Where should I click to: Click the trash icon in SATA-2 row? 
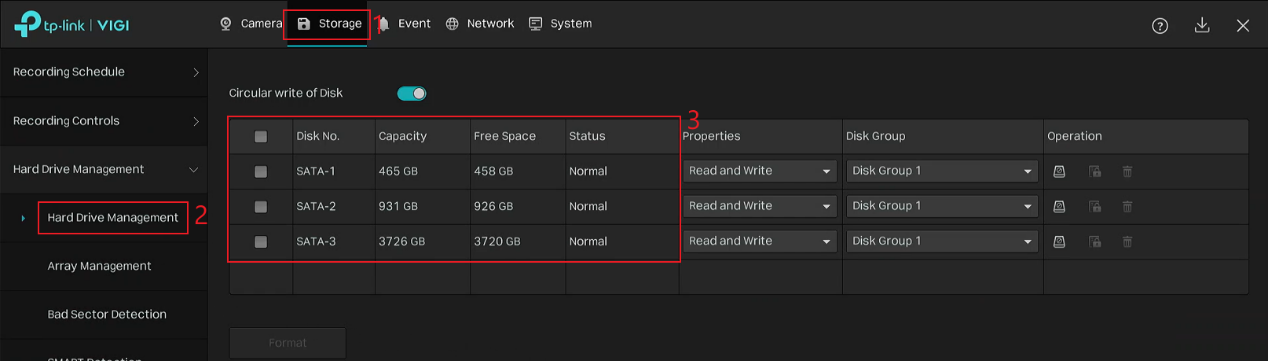[x=1127, y=206]
